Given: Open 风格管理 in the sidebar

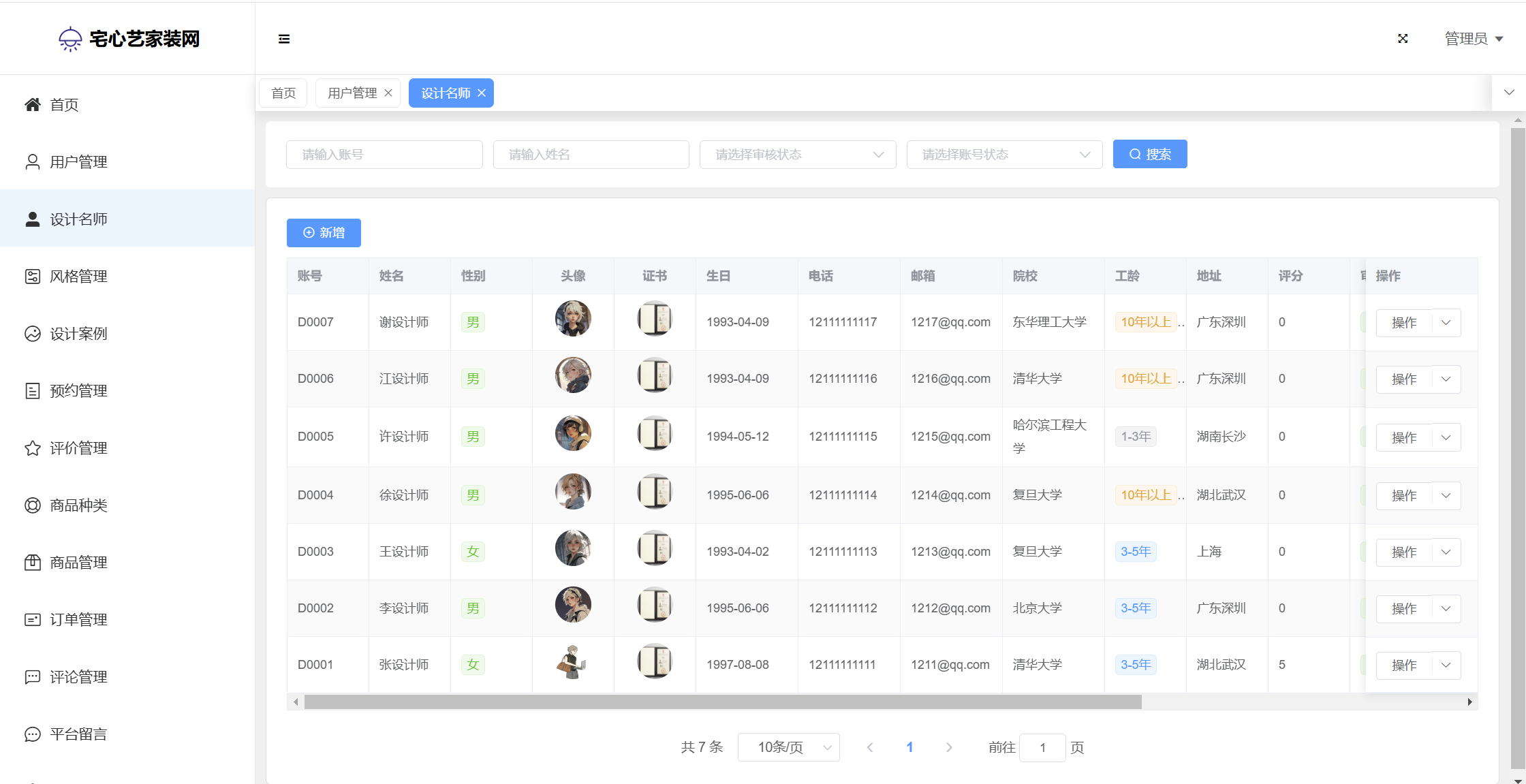Looking at the screenshot, I should [78, 277].
